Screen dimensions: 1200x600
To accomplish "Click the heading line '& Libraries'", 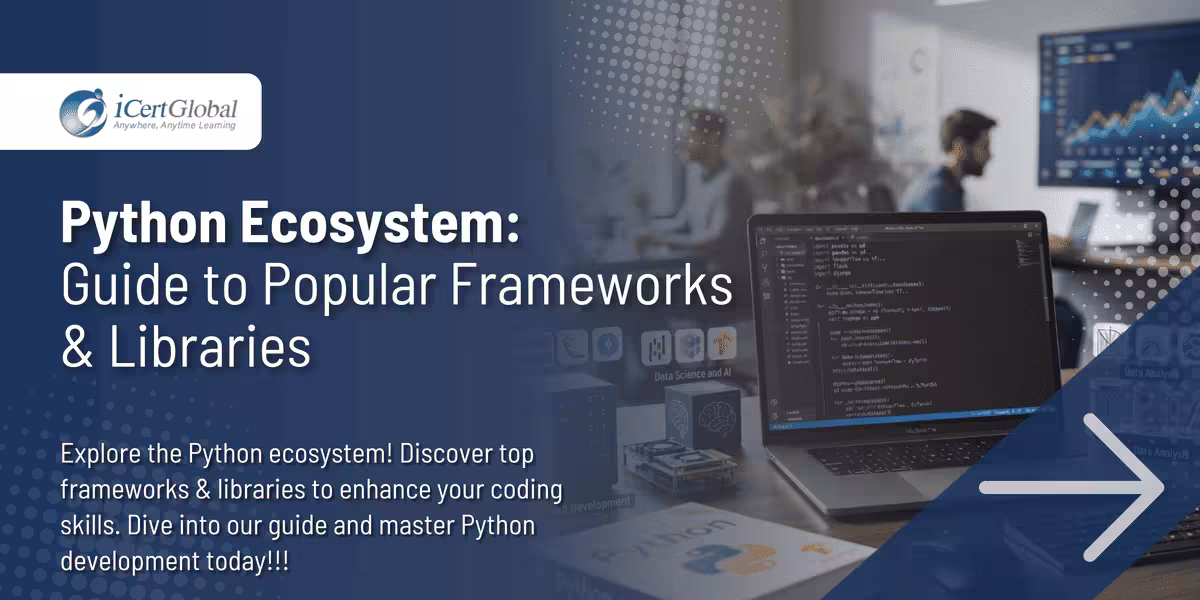I will click(186, 349).
